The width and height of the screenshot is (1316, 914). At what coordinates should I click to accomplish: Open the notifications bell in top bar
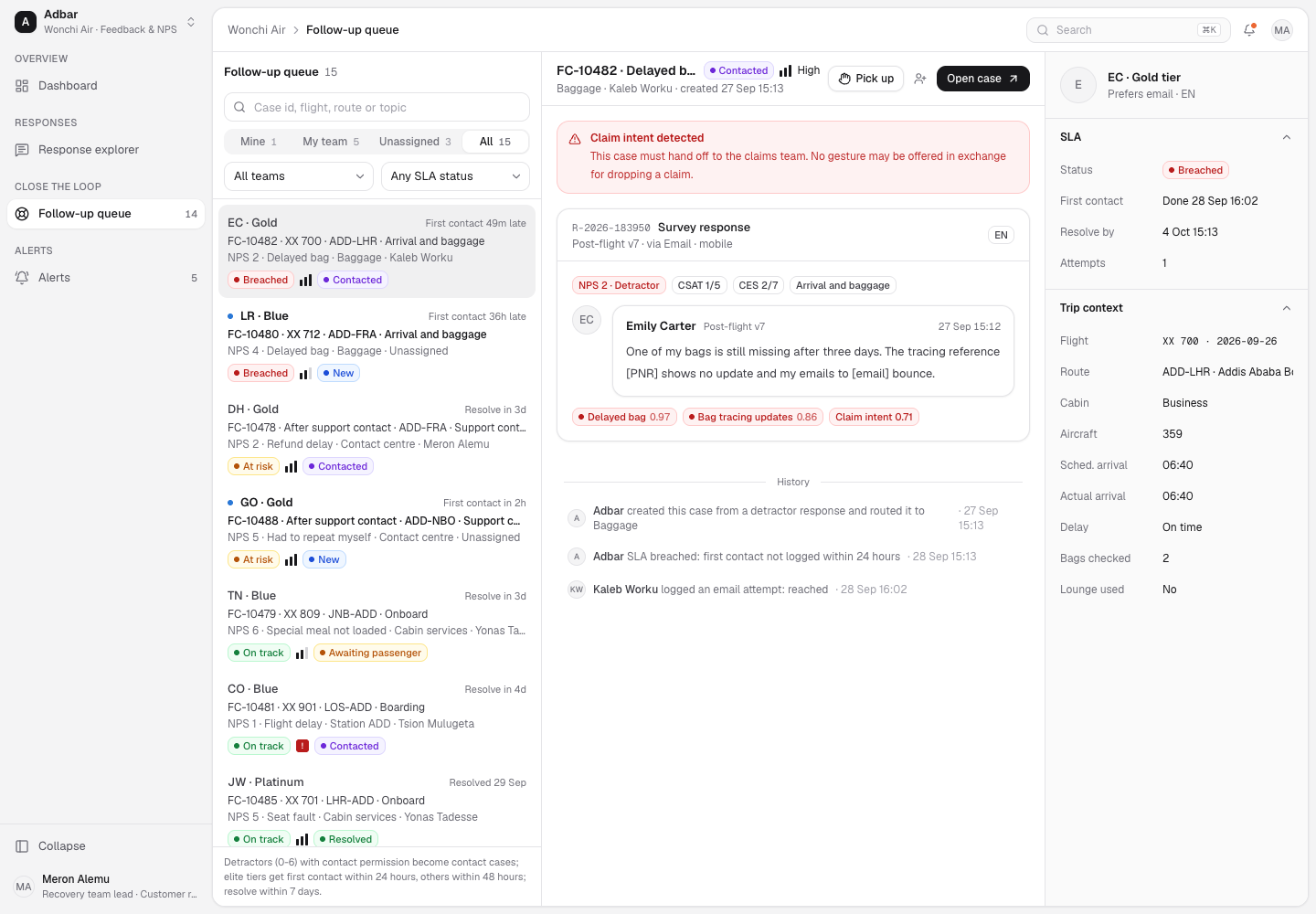tap(1249, 30)
